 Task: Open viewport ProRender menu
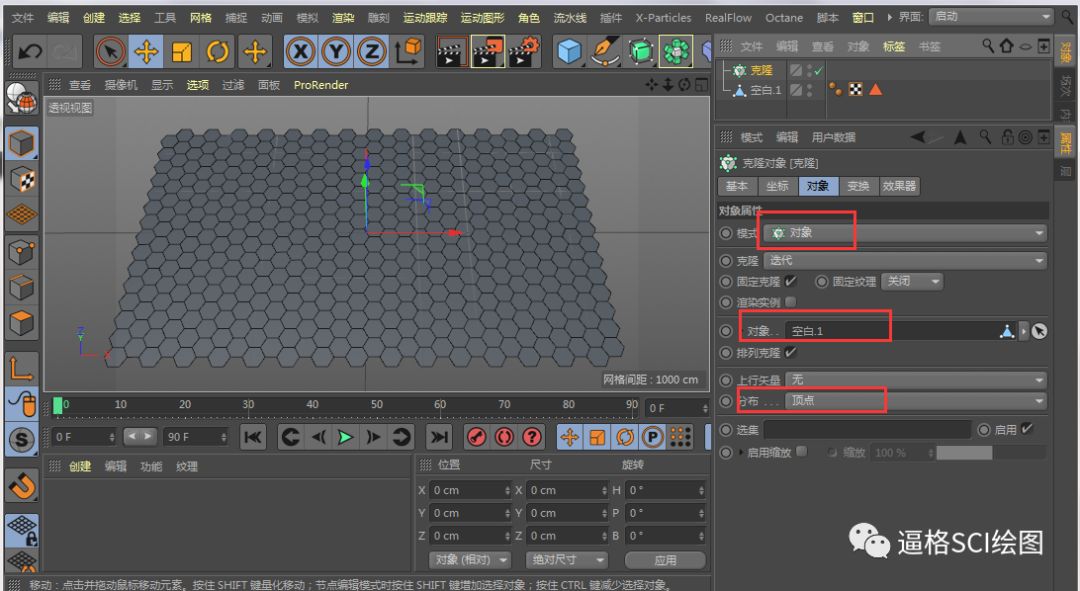click(x=321, y=85)
